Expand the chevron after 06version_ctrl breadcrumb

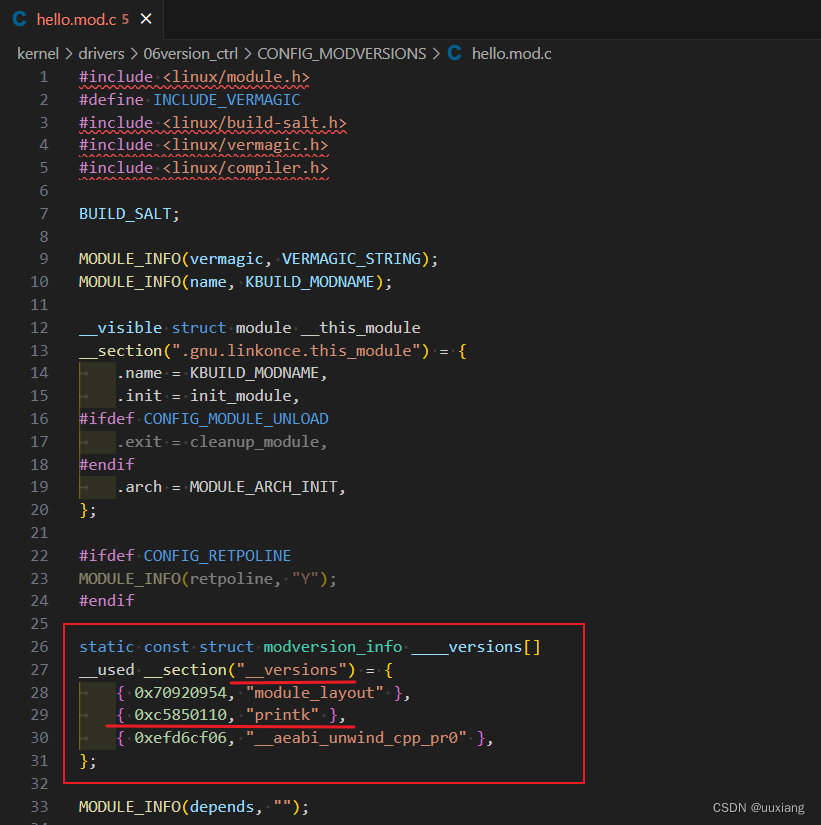tap(247, 54)
